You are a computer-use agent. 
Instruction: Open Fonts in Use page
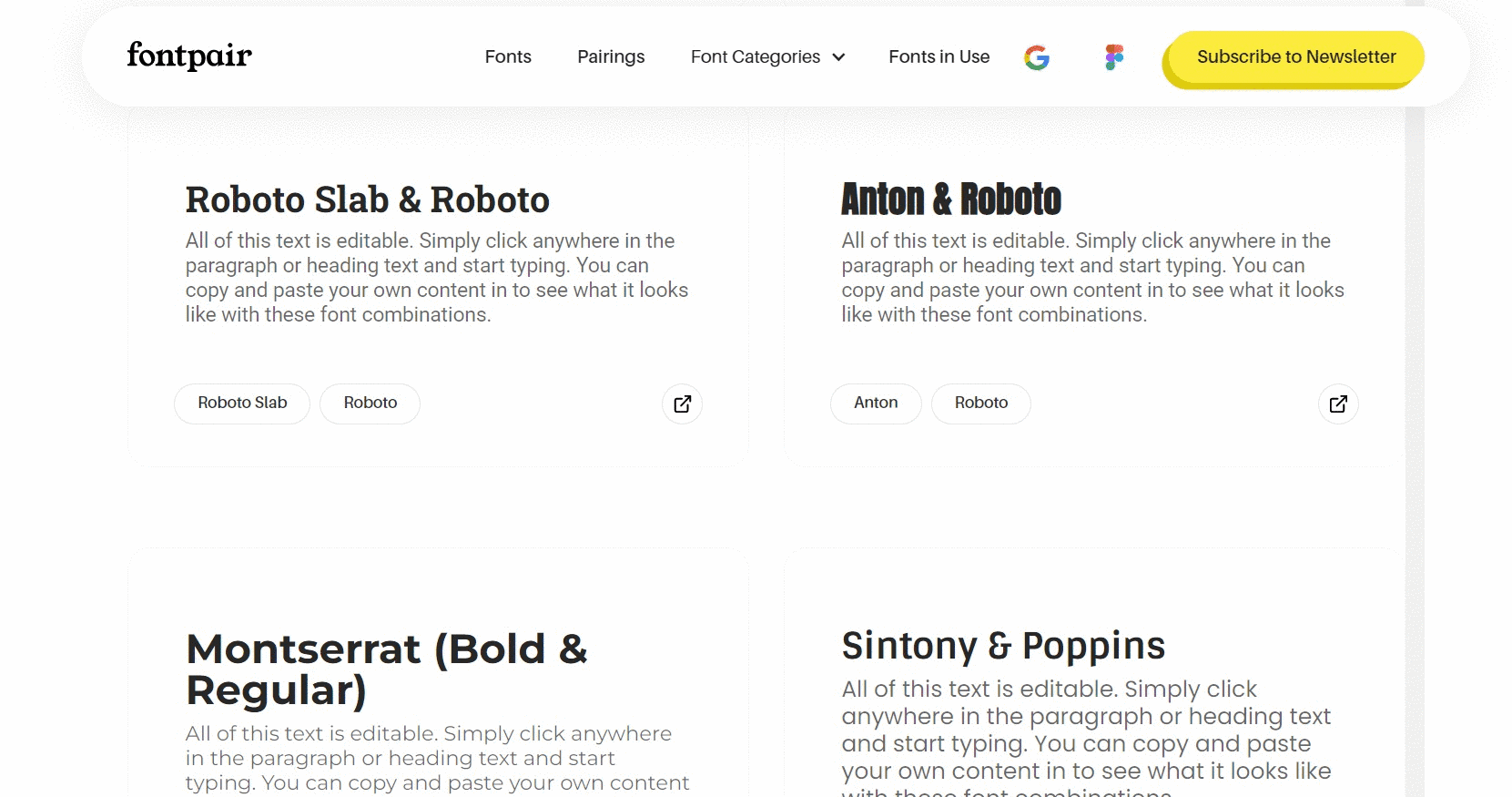click(x=939, y=56)
